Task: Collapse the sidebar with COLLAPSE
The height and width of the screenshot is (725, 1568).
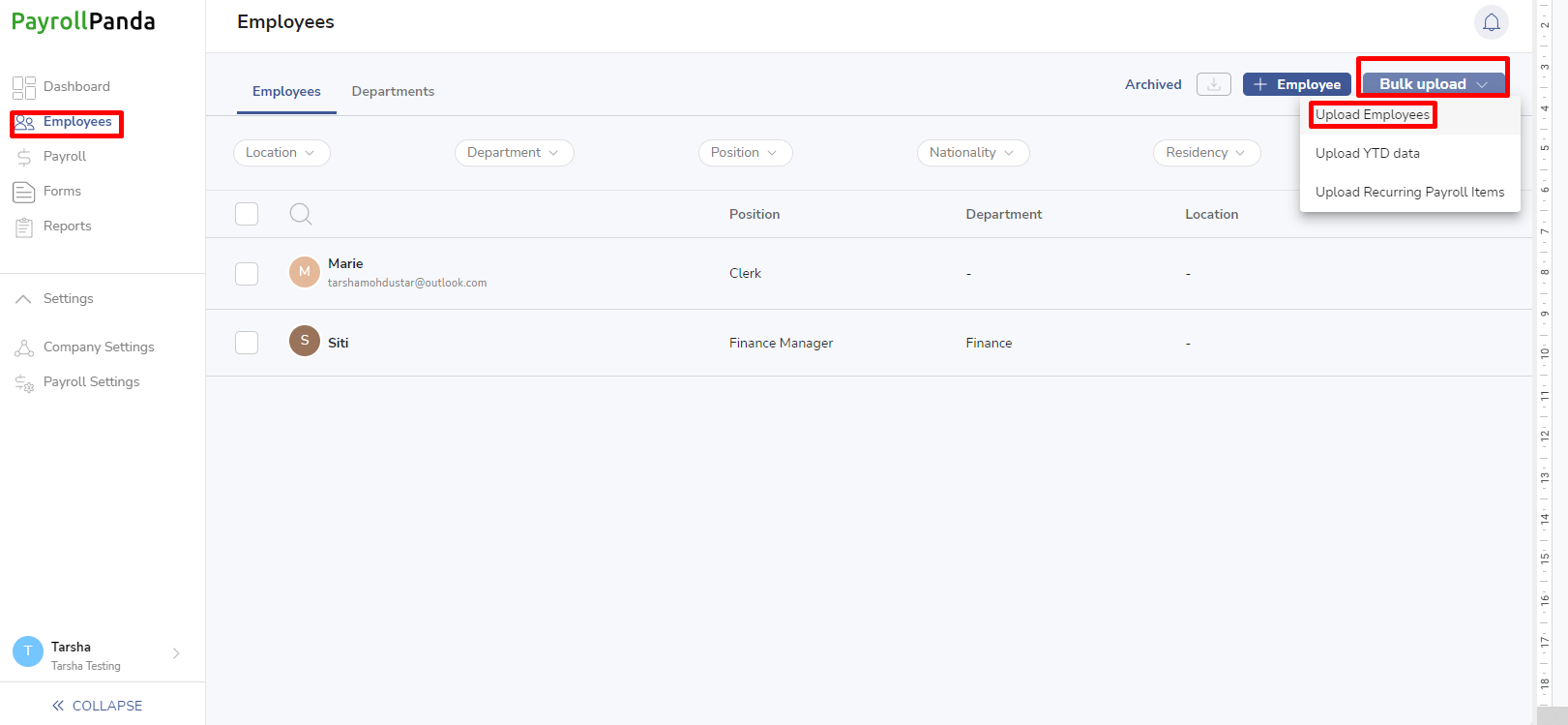Action: [x=97, y=706]
